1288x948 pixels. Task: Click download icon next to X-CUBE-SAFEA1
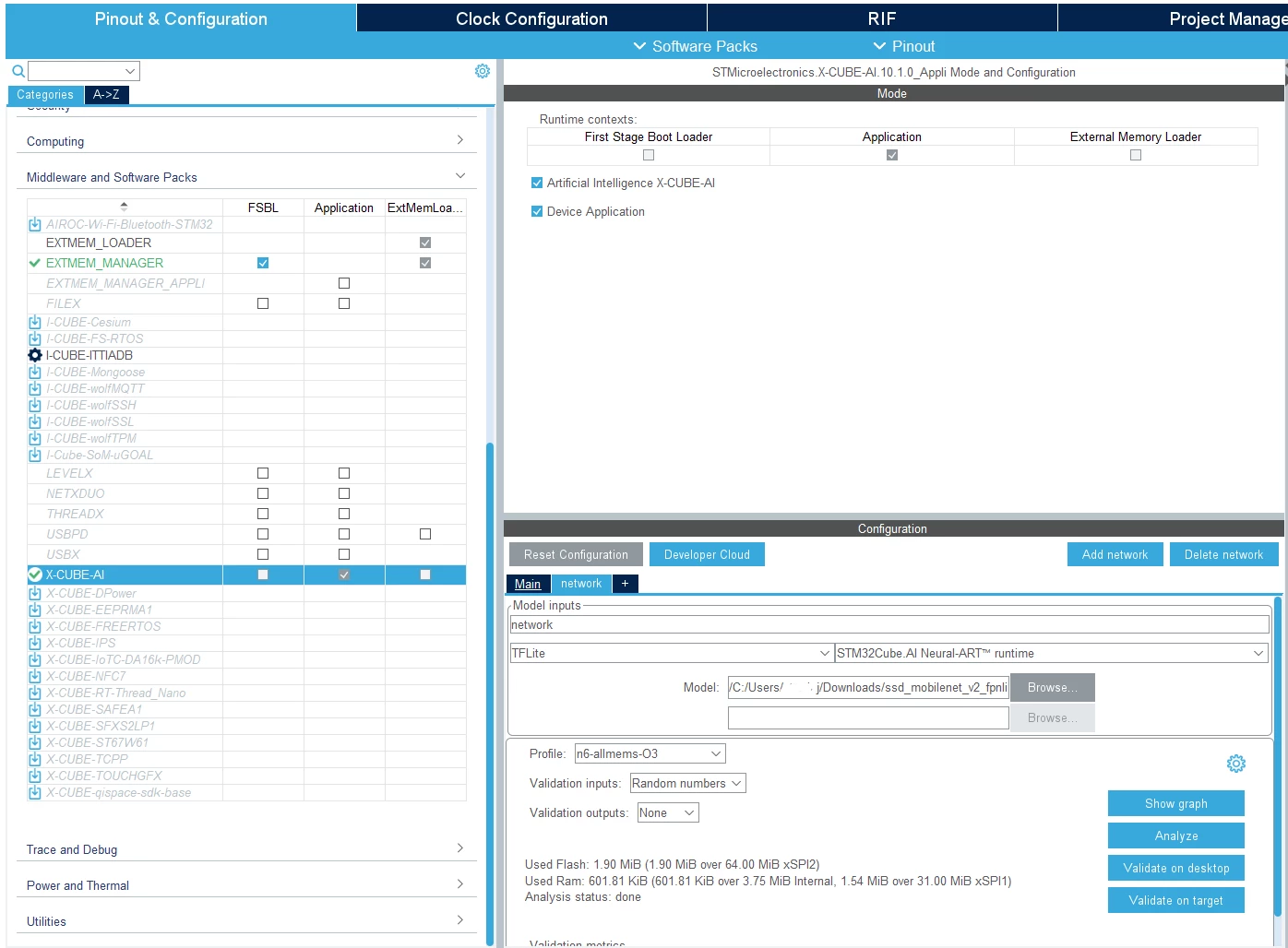point(35,709)
